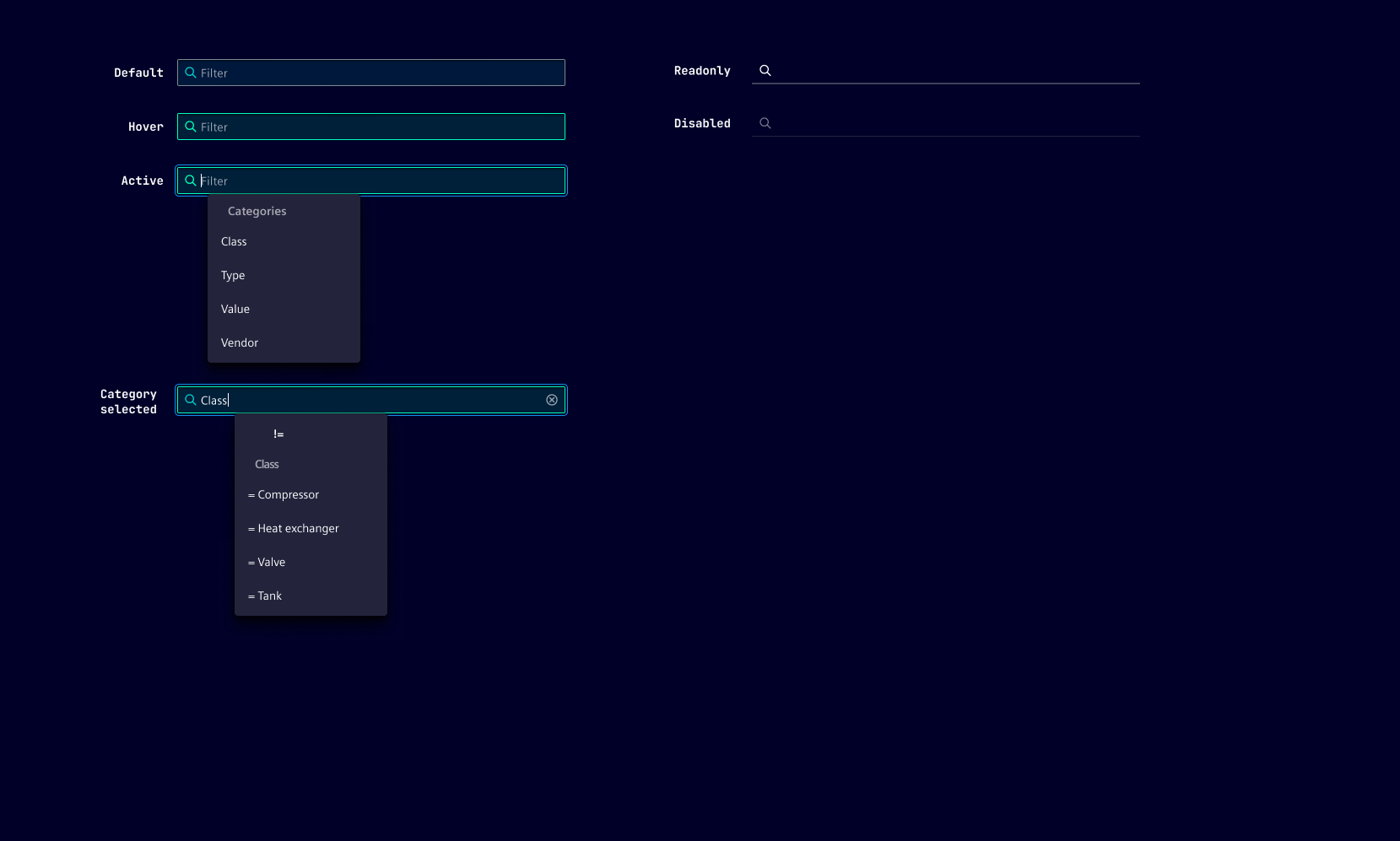Click the Readonly filter input line
Screen dimensions: 1400x841
coord(945,72)
